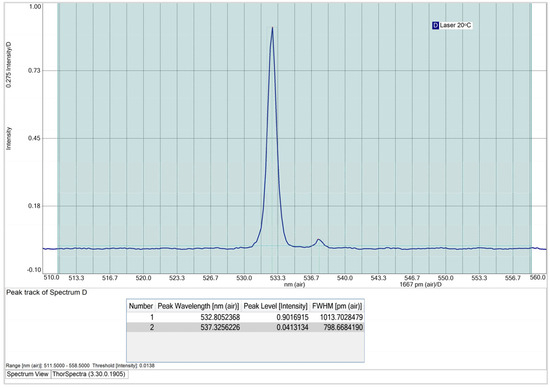This screenshot has height=388, width=550.
Task: Click the blue D legend icon
Action: click(x=435, y=26)
